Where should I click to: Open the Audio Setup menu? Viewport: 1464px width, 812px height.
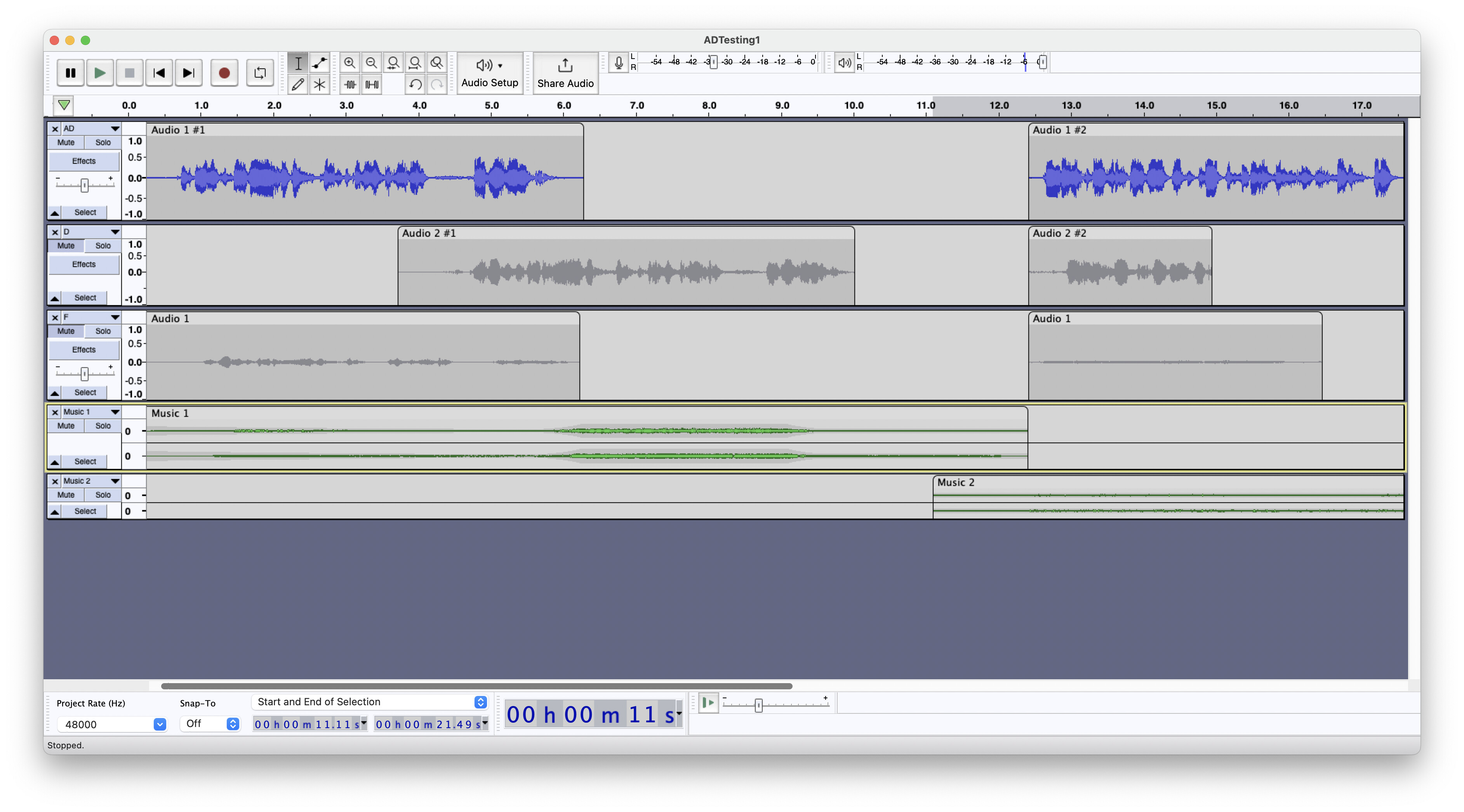point(489,73)
